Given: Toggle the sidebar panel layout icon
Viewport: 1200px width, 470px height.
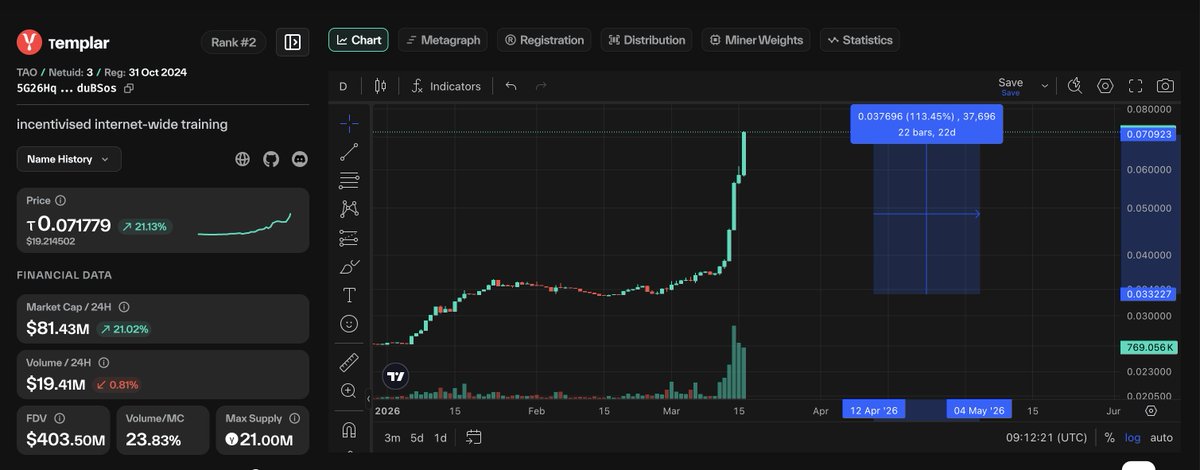Looking at the screenshot, I should (292, 42).
